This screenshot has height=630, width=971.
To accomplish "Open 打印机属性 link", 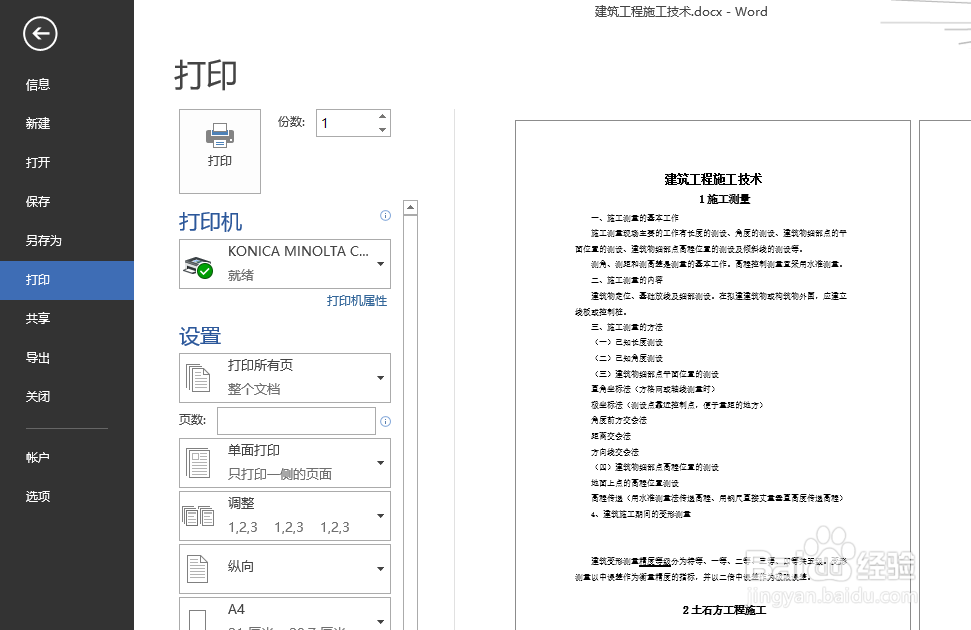I will (x=357, y=300).
